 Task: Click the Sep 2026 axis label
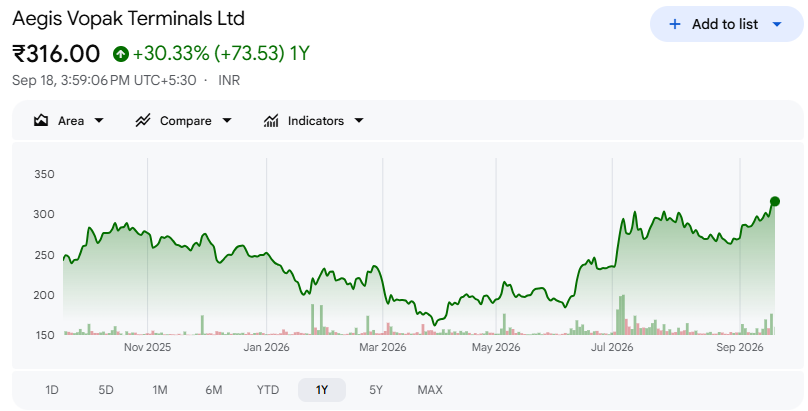pyautogui.click(x=740, y=347)
